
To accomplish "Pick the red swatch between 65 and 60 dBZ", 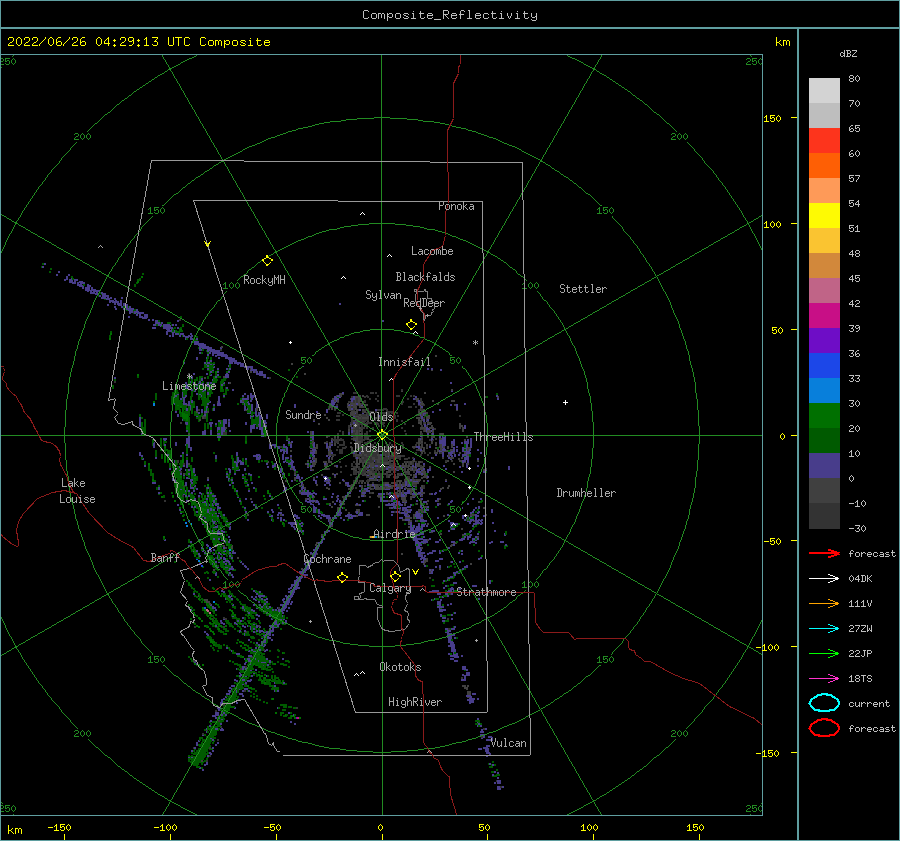I will [824, 140].
